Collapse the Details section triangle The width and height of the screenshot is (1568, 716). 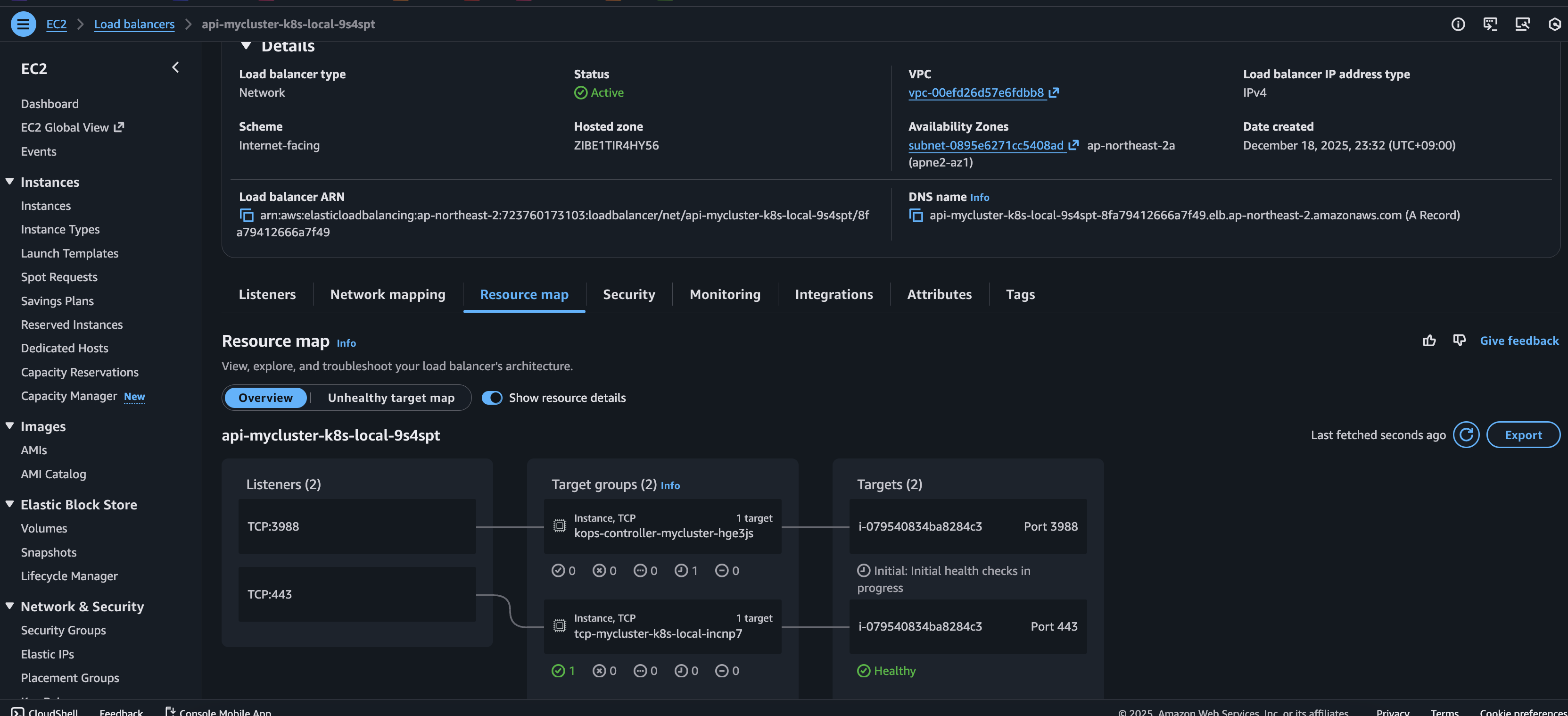pyautogui.click(x=246, y=46)
